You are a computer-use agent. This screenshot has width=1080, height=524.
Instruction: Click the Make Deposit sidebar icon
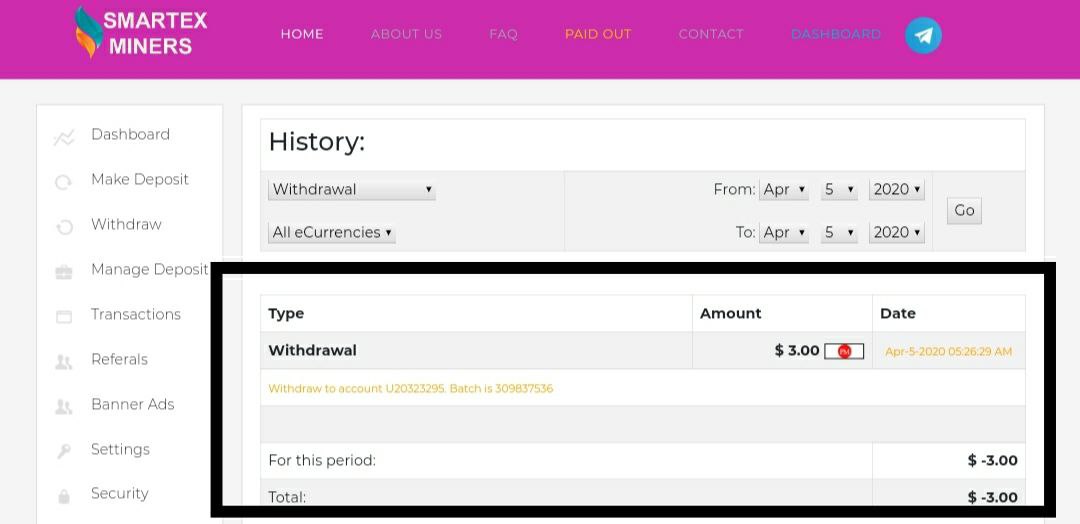64,182
